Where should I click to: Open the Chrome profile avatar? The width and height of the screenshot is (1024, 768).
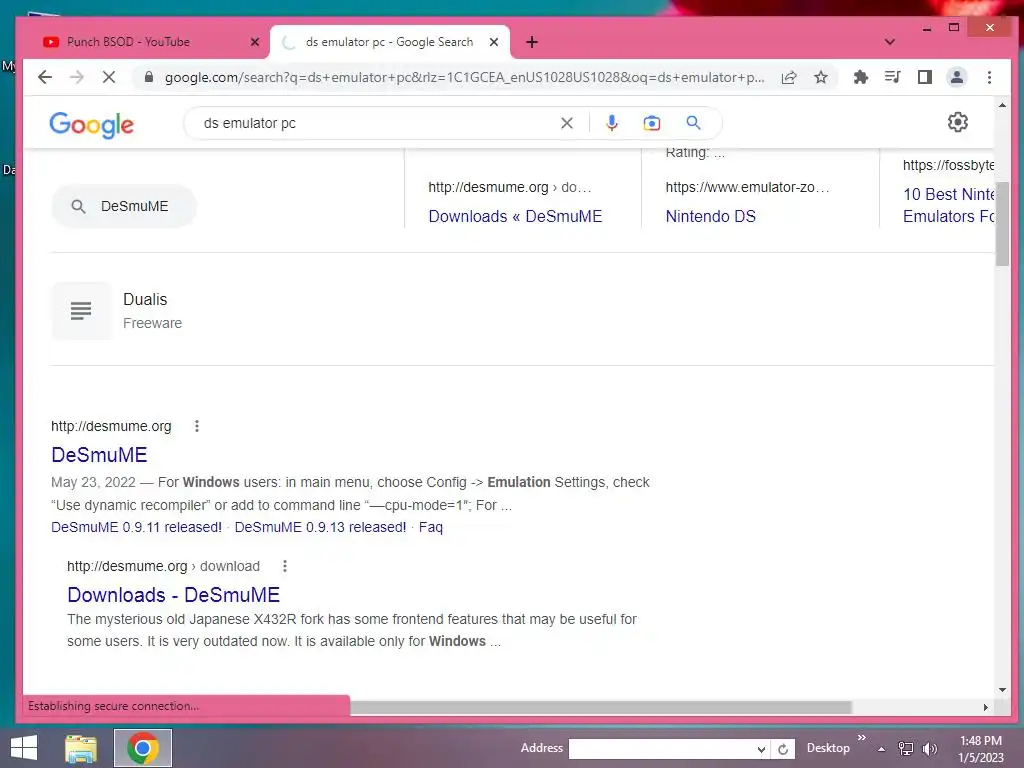[x=957, y=77]
